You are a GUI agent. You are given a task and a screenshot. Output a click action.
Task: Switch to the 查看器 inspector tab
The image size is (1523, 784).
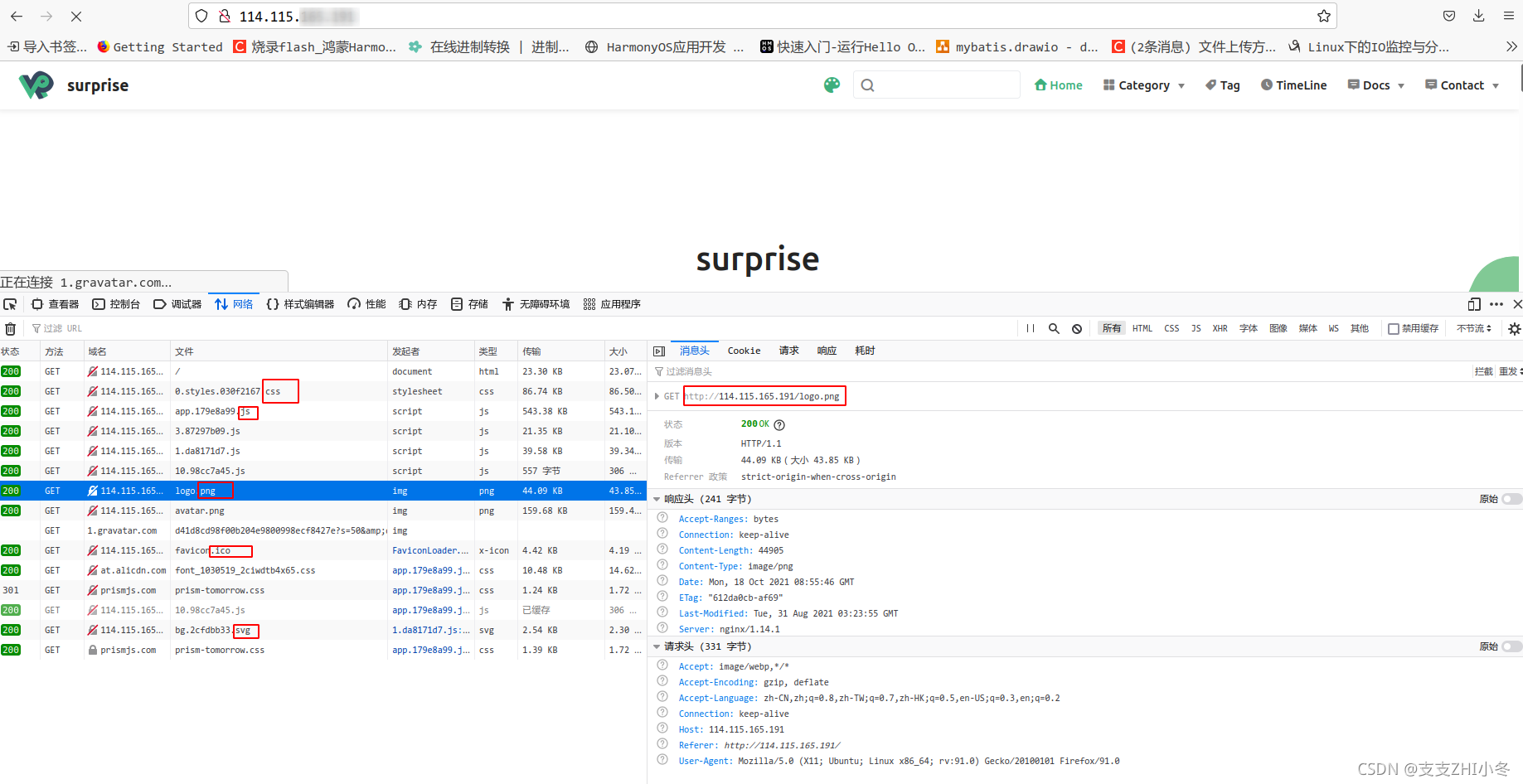(55, 304)
